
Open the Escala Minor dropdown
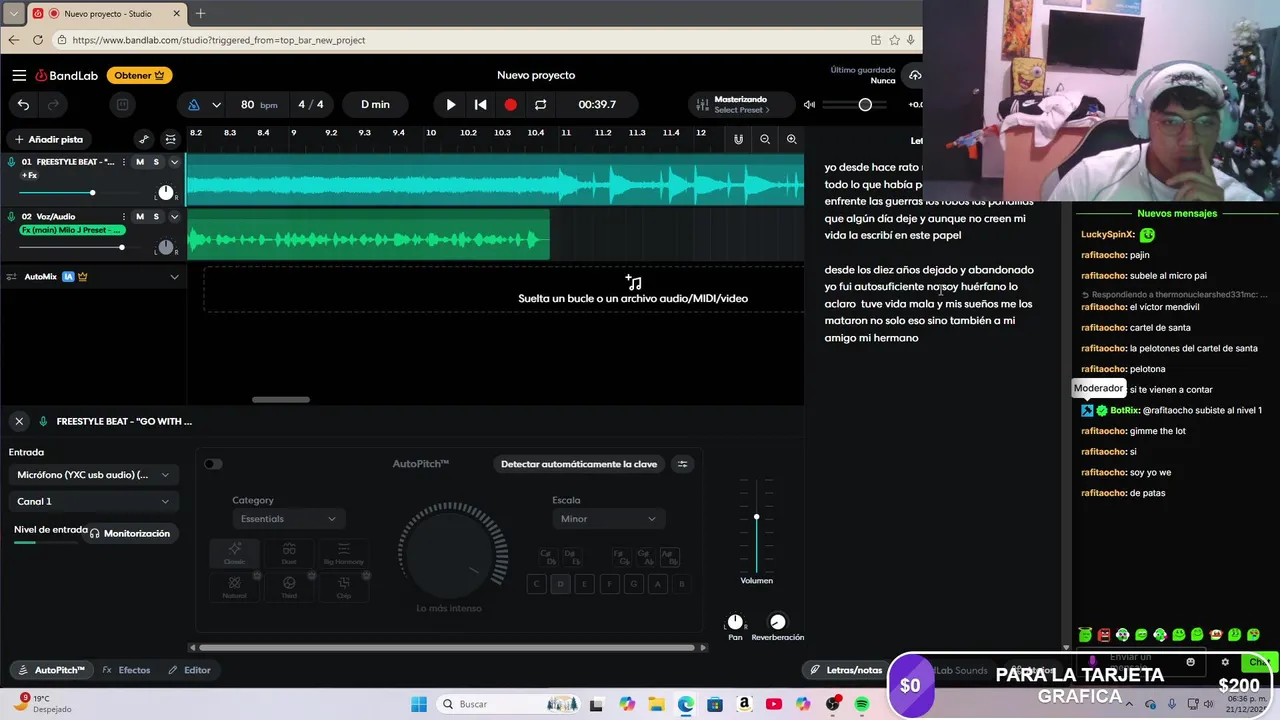tap(609, 519)
